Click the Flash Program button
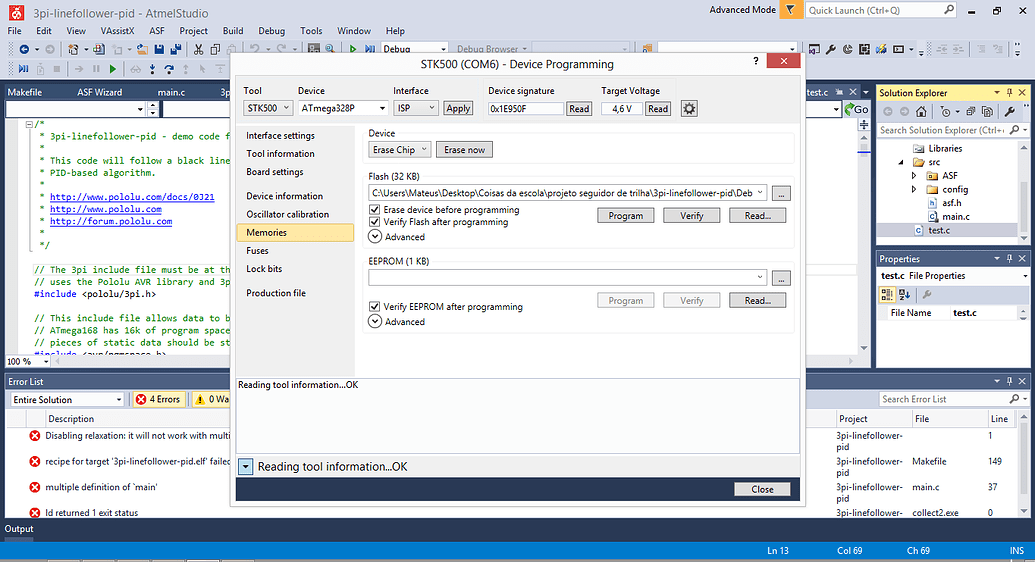The width and height of the screenshot is (1035, 562). (x=625, y=215)
